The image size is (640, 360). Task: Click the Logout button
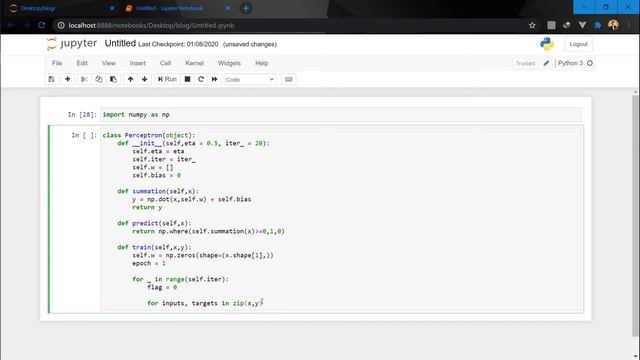click(578, 44)
